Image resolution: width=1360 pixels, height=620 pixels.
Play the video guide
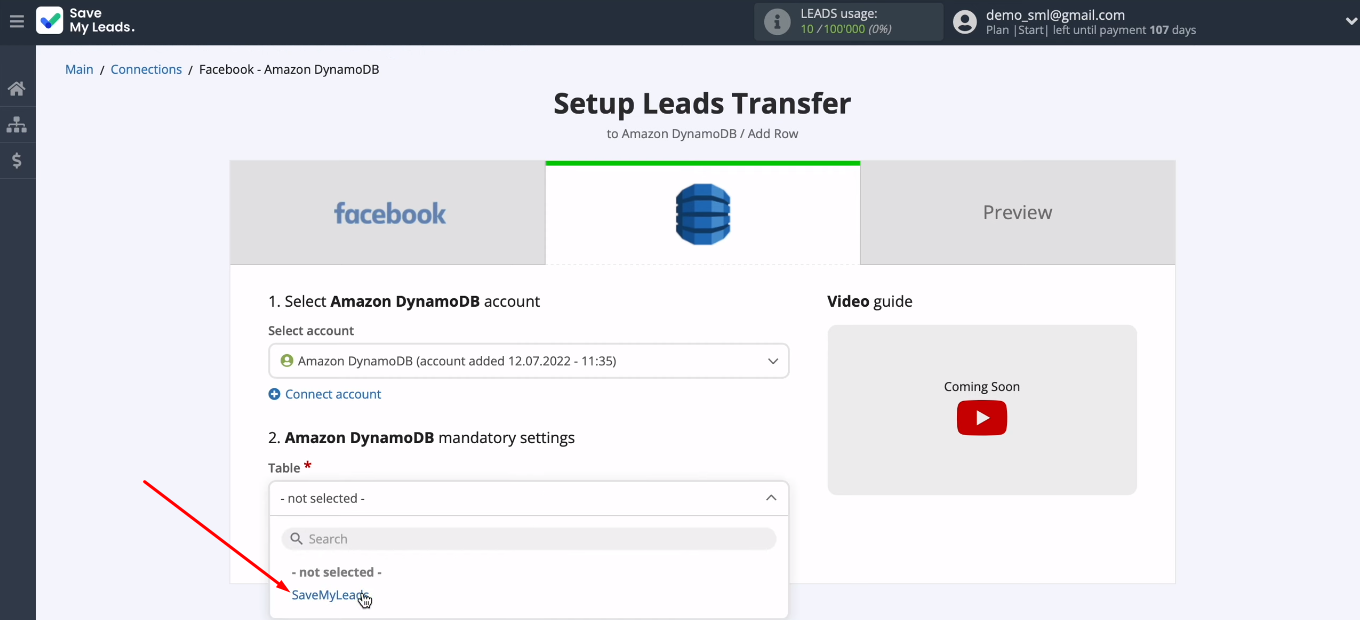click(x=982, y=418)
